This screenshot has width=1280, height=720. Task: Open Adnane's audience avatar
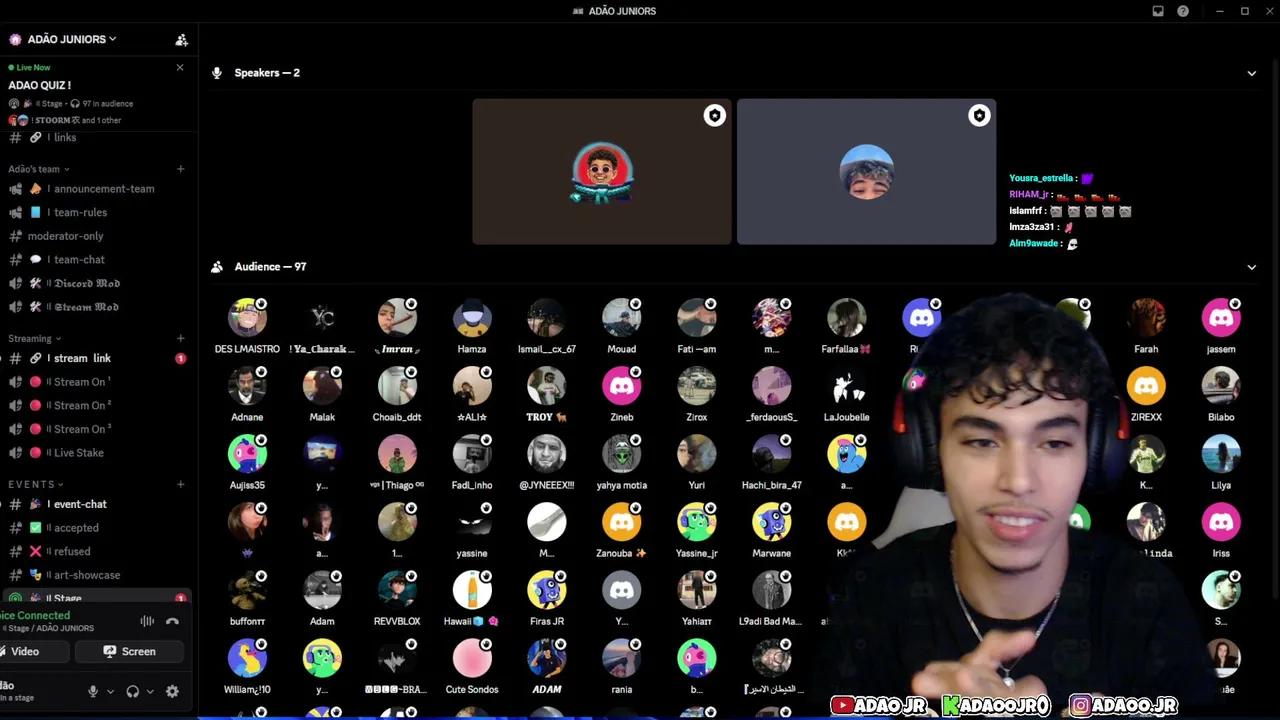(x=247, y=386)
